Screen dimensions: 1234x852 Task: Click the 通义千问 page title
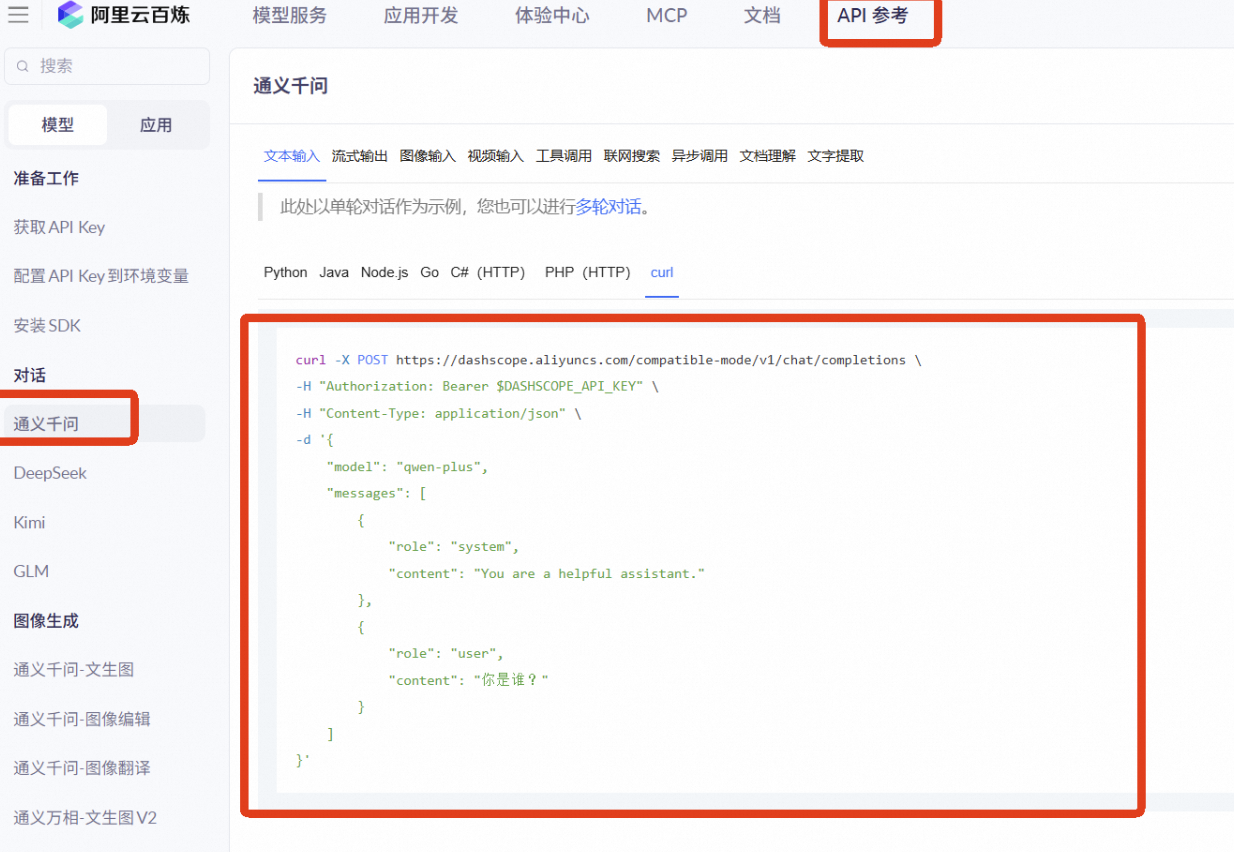pos(290,86)
